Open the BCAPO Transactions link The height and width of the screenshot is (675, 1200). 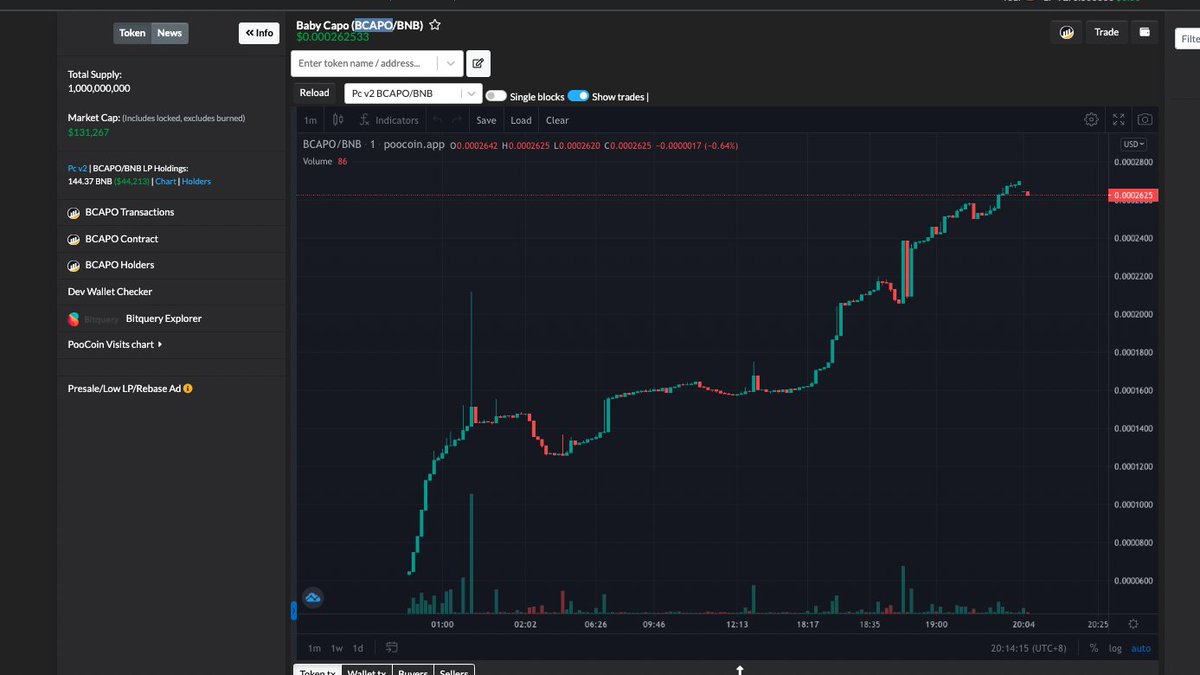[129, 213]
